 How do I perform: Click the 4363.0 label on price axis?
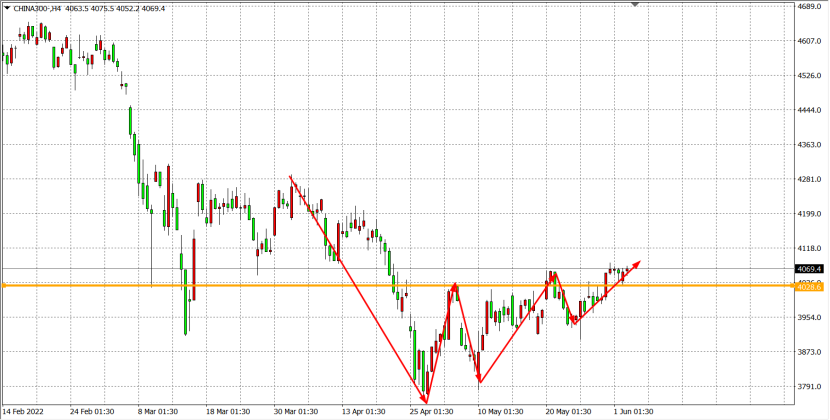[809, 145]
